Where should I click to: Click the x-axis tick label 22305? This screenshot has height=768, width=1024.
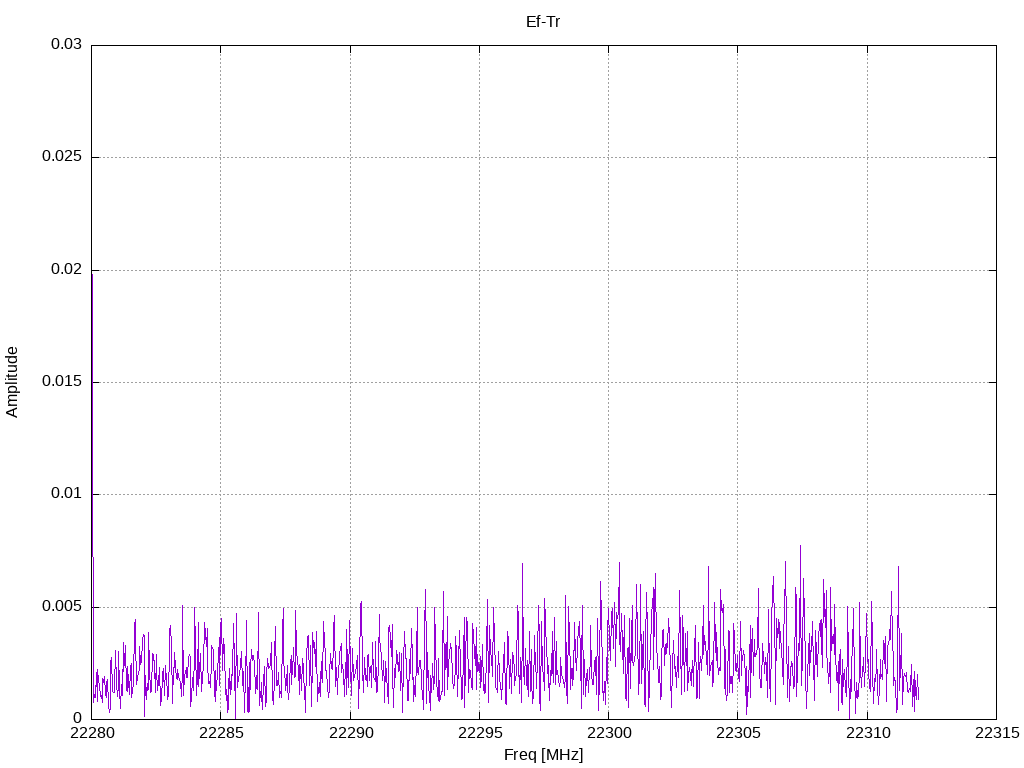coord(738,733)
